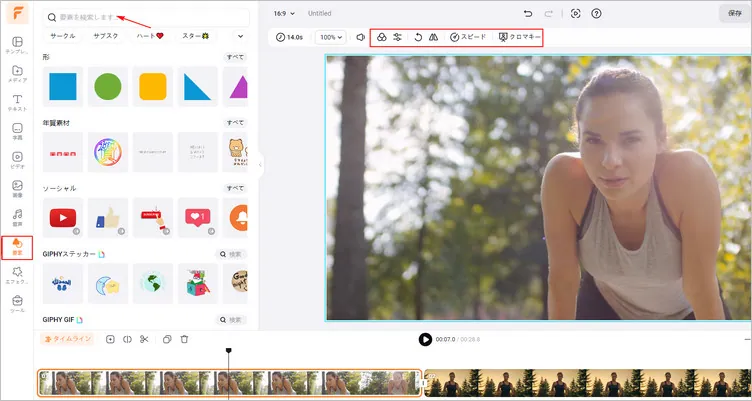Screen dimensions: 752x401
Task: Click the 14.0s clip duration button
Action: (x=290, y=37)
